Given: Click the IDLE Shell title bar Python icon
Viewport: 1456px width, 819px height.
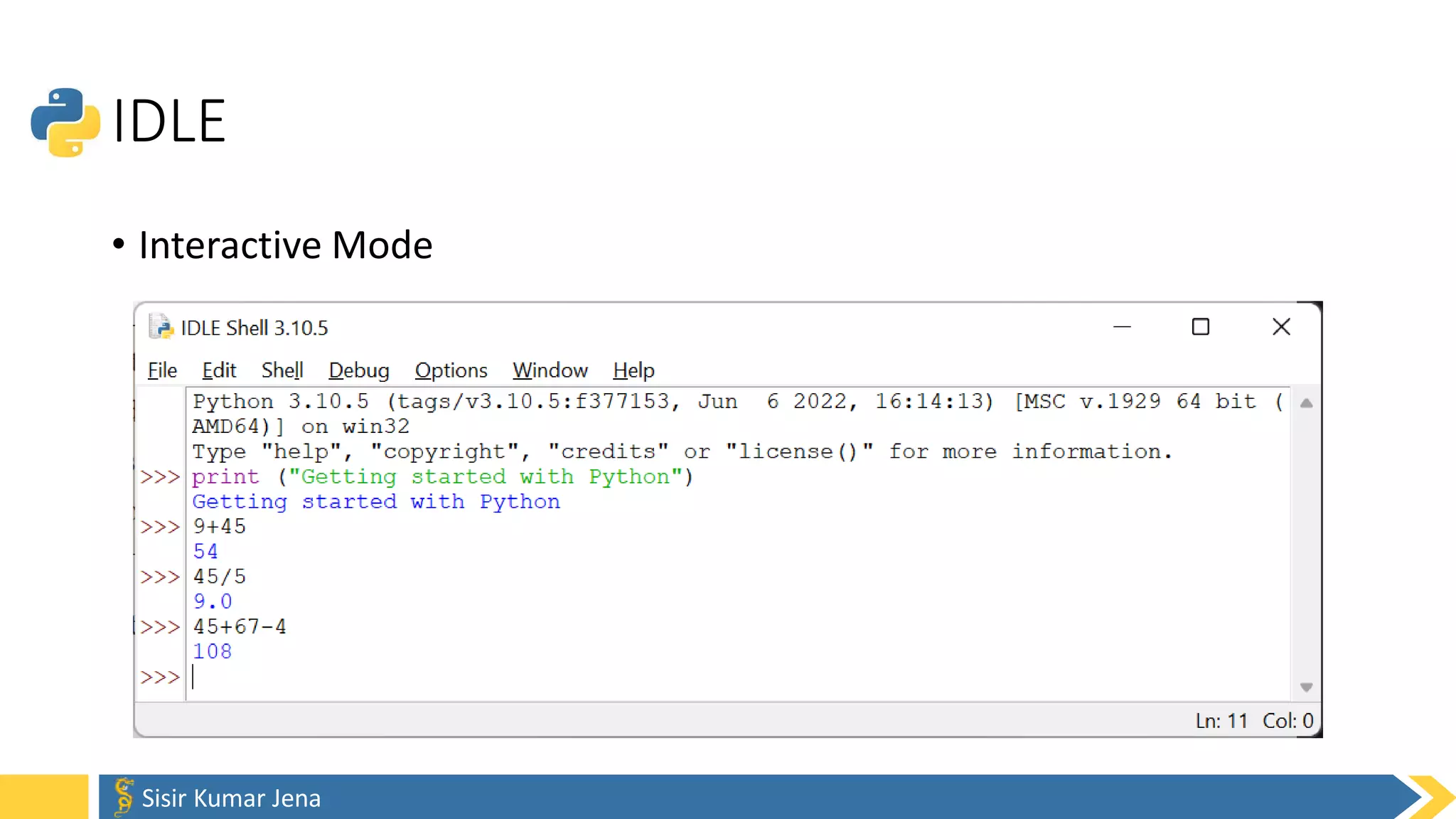Looking at the screenshot, I should click(x=161, y=327).
